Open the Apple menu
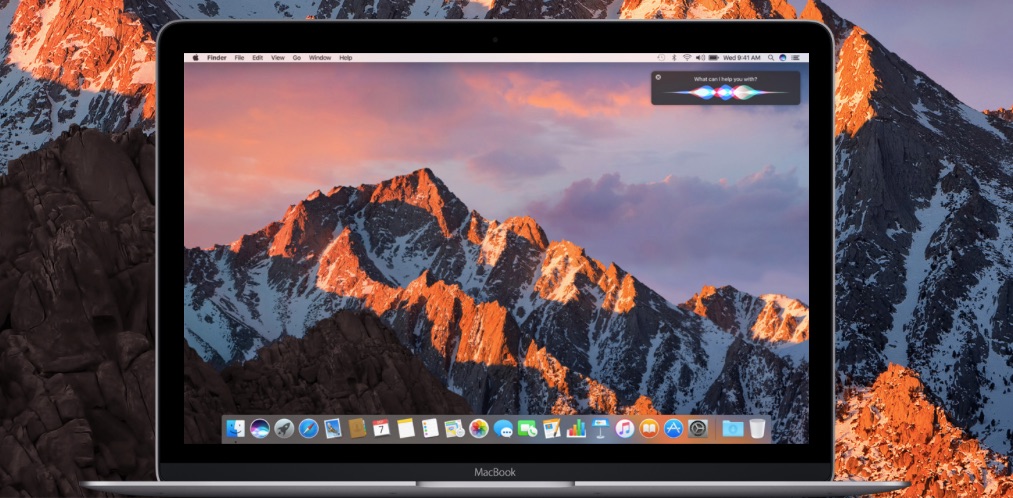The image size is (1013, 498). [x=195, y=58]
